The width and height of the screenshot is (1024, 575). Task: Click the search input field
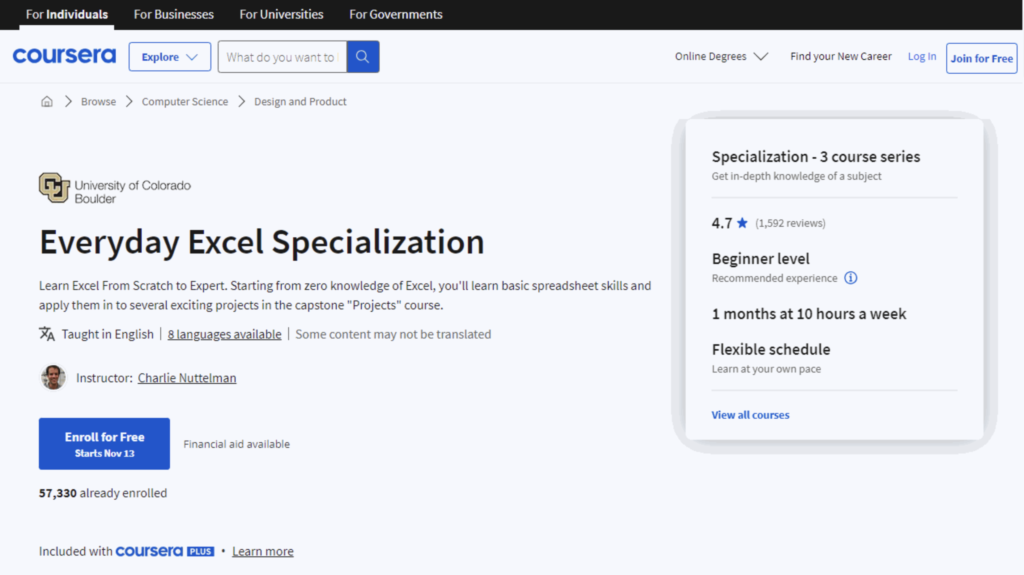[282, 57]
